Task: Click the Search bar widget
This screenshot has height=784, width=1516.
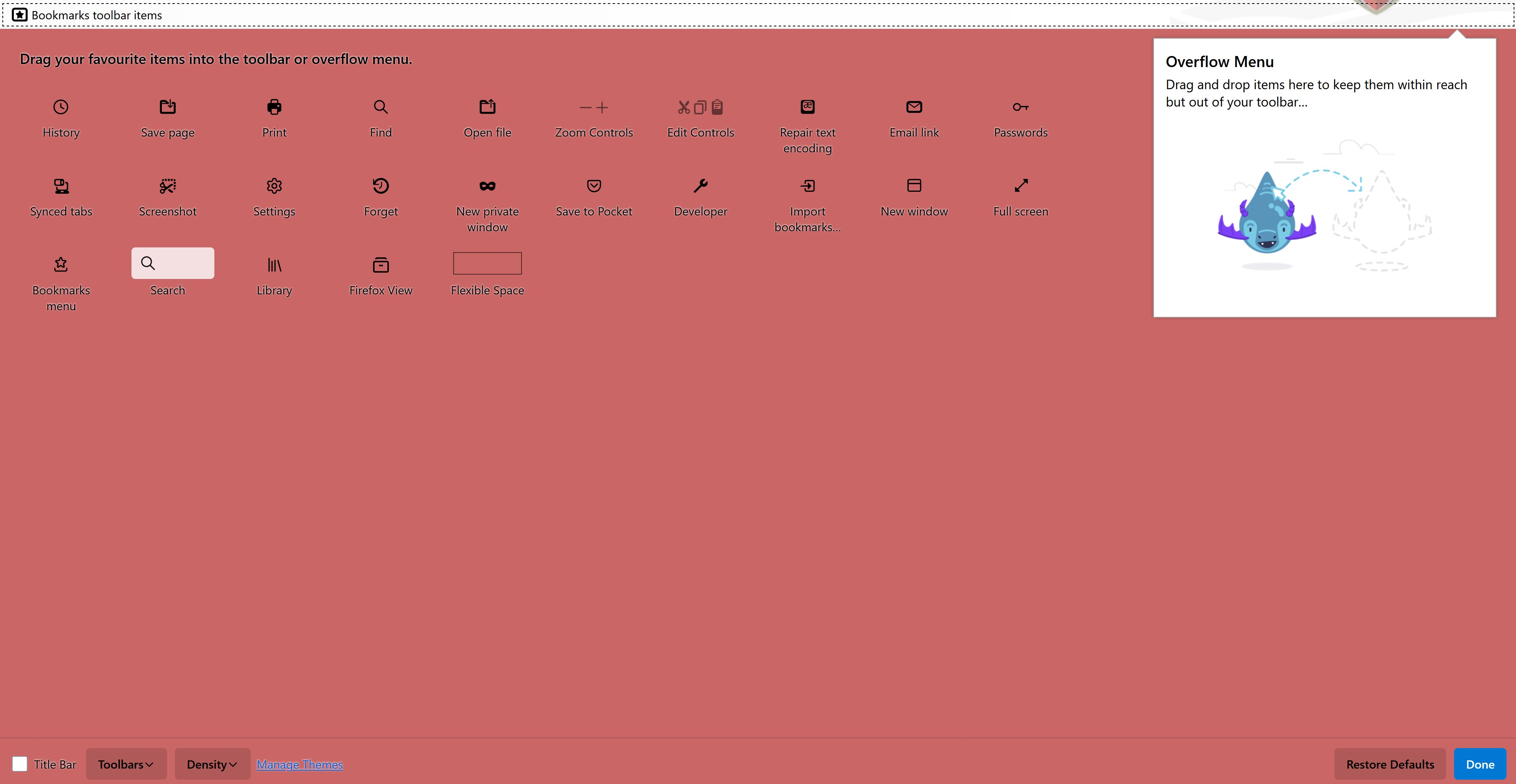Action: click(x=173, y=263)
